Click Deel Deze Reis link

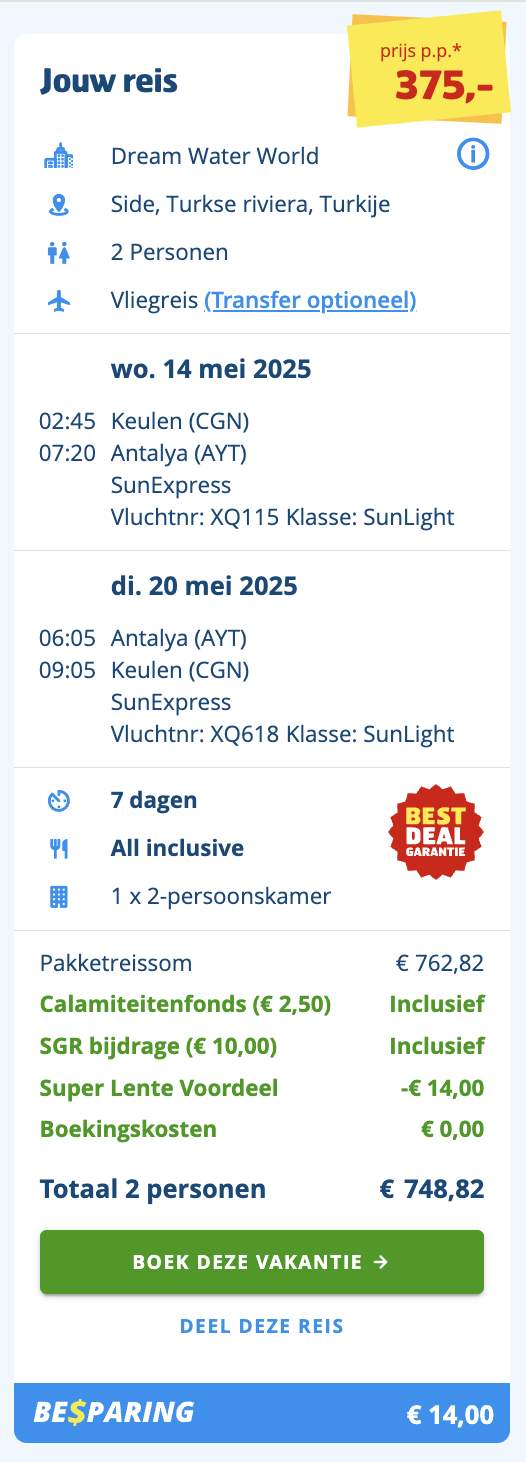262,1326
